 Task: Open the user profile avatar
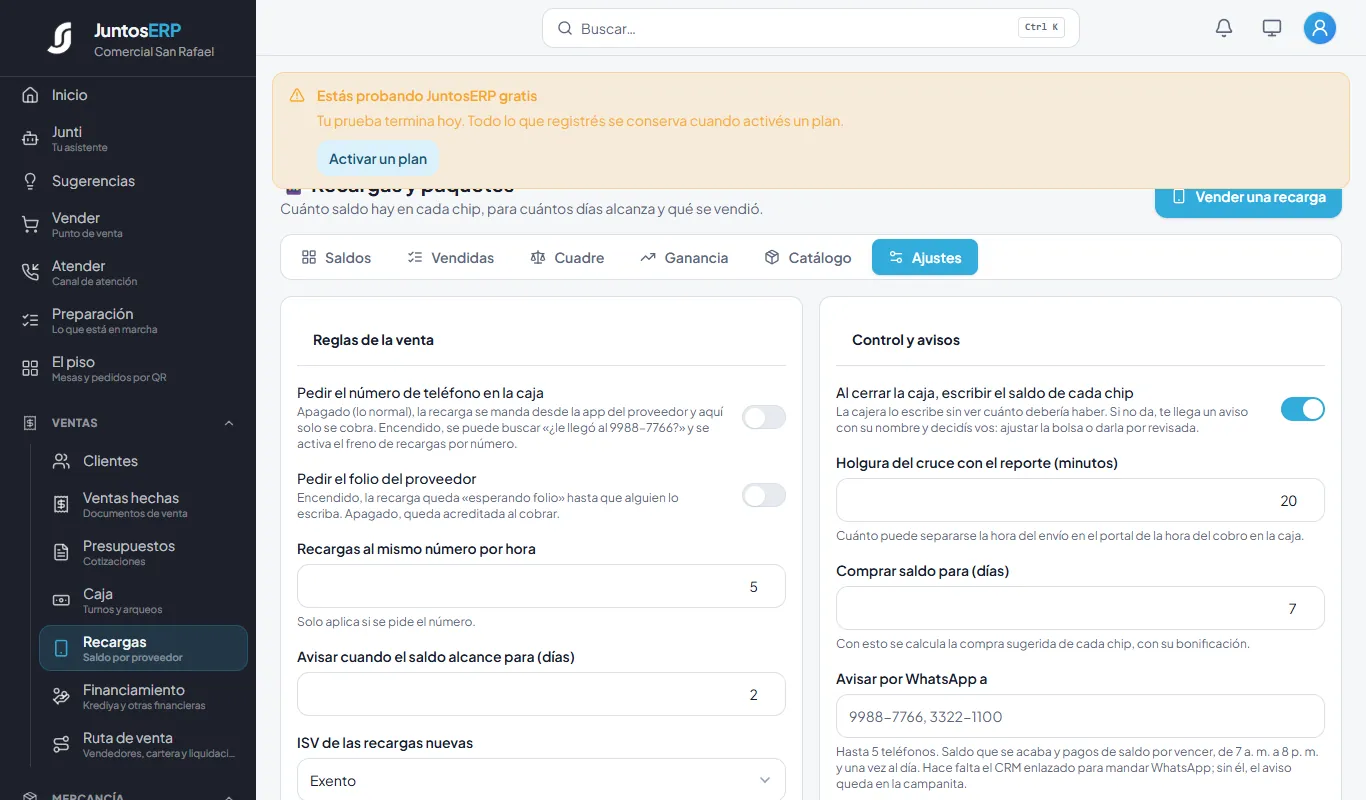tap(1320, 28)
